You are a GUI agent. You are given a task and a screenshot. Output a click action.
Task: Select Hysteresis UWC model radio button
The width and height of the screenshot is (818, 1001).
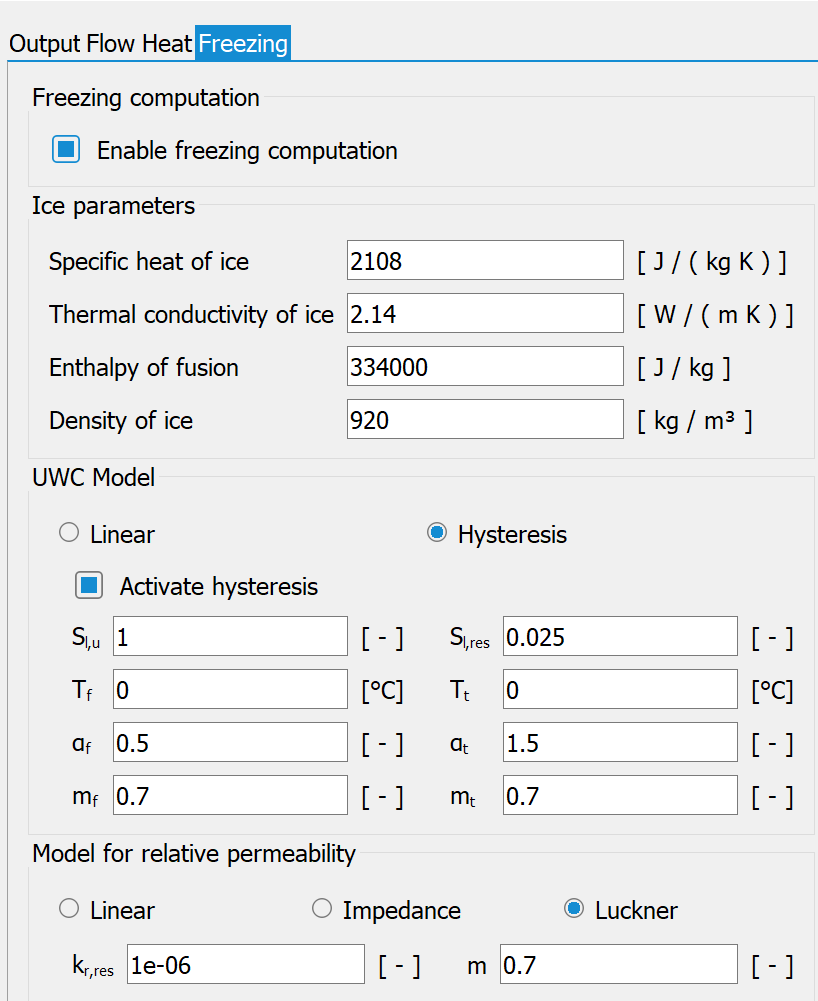[437, 533]
